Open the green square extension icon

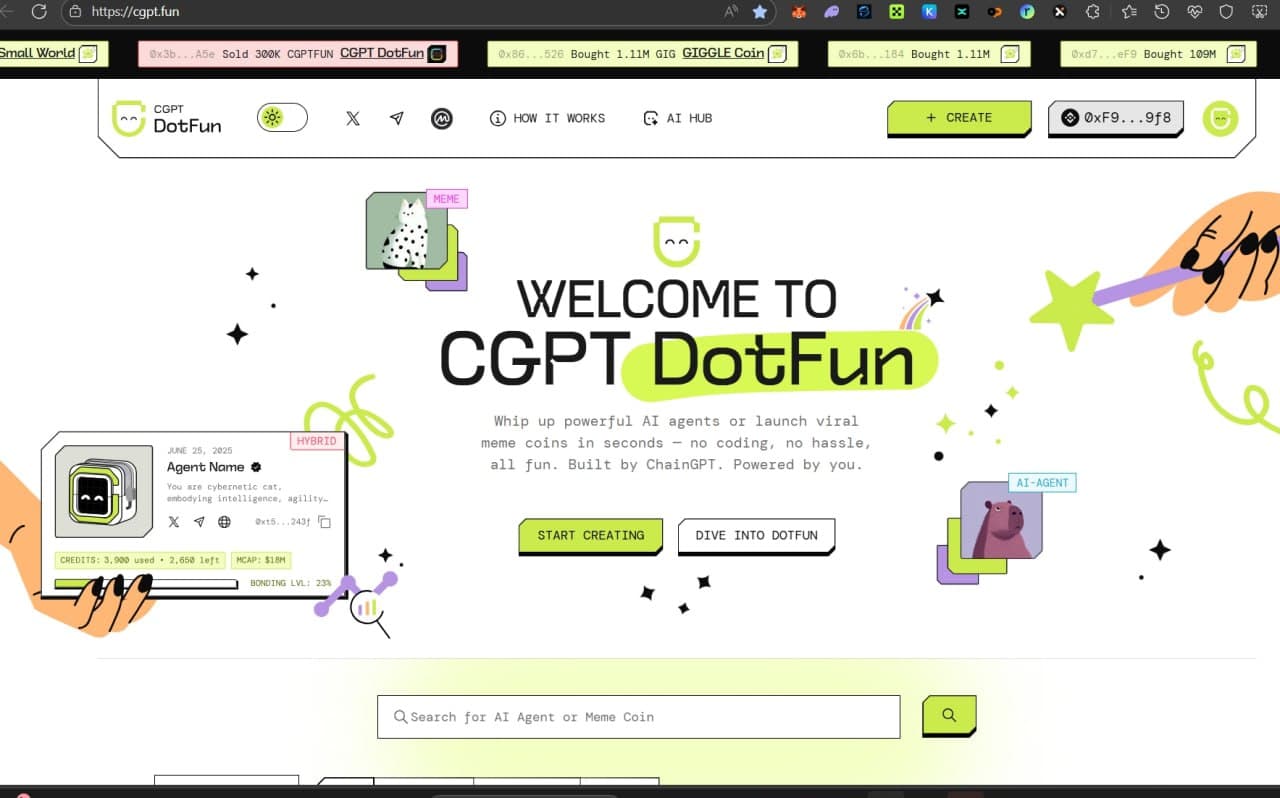(x=897, y=12)
